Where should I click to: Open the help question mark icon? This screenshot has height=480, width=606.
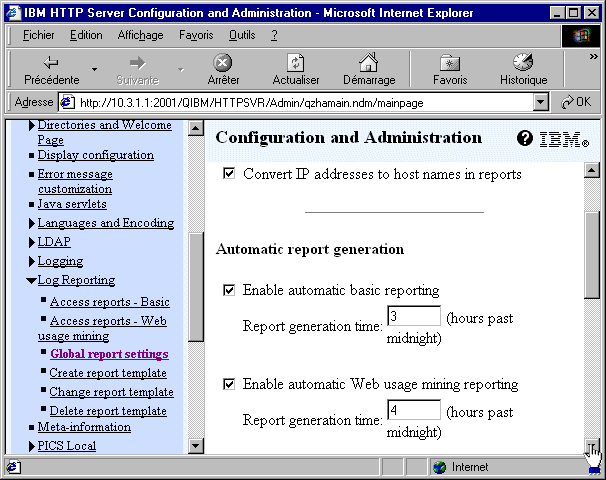coord(524,138)
